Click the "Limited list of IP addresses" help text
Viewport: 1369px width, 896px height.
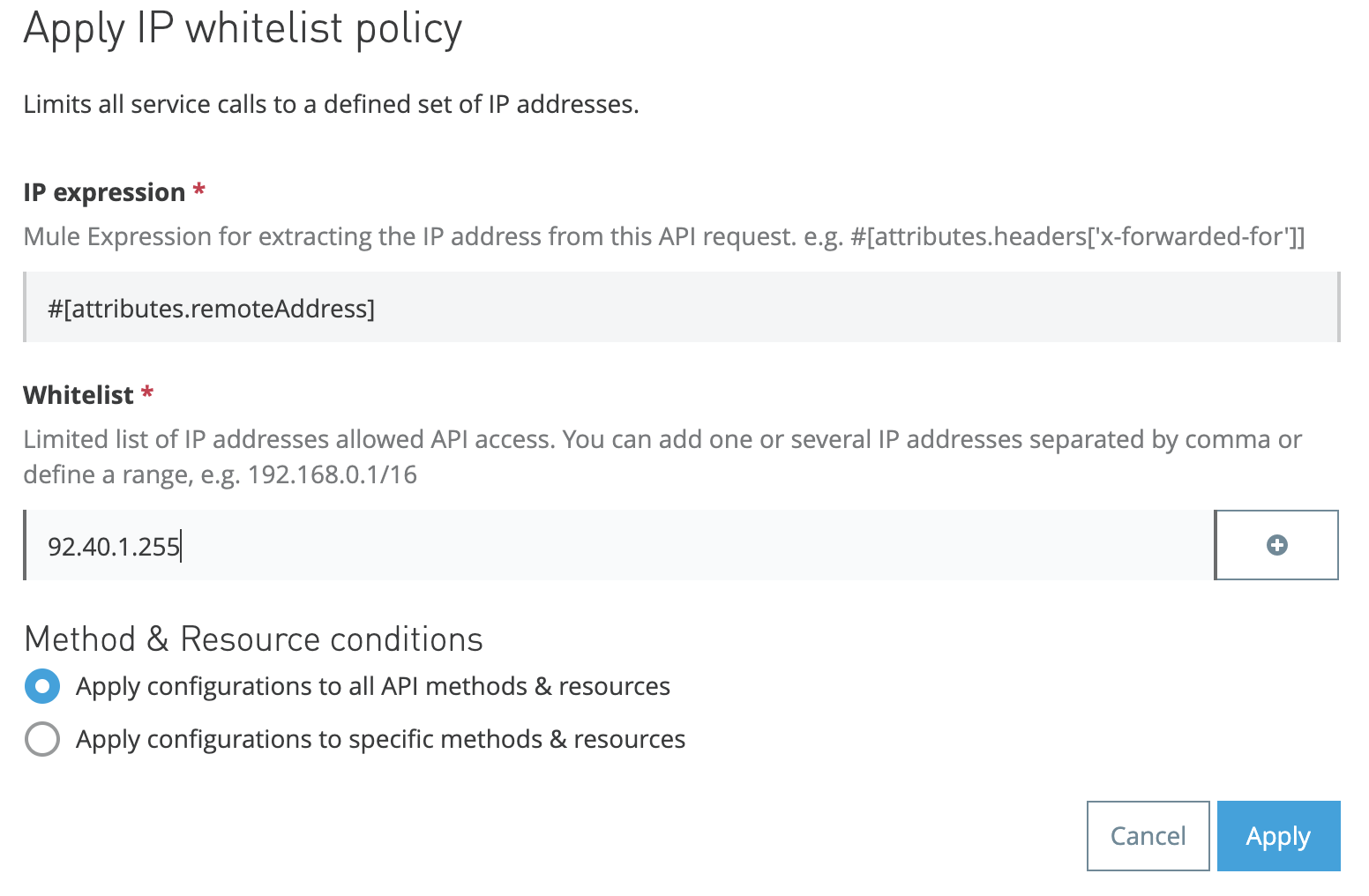[x=662, y=439]
